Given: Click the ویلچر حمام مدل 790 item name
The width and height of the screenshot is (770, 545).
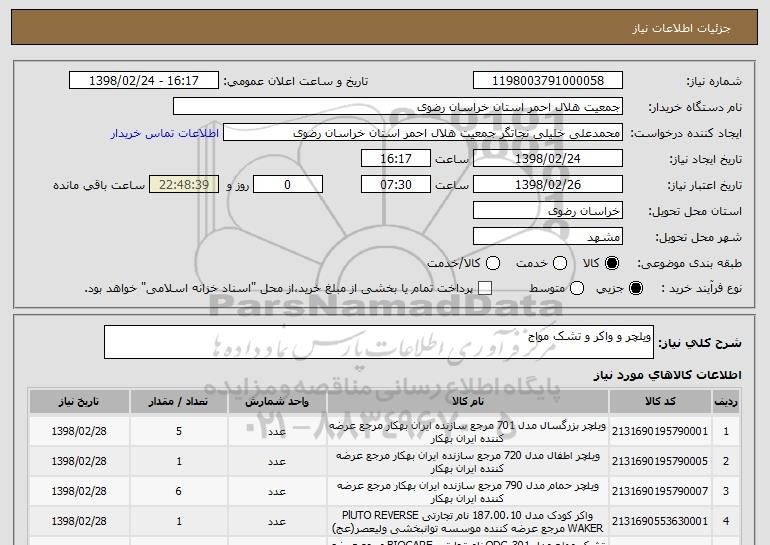Looking at the screenshot, I should 468,491.
